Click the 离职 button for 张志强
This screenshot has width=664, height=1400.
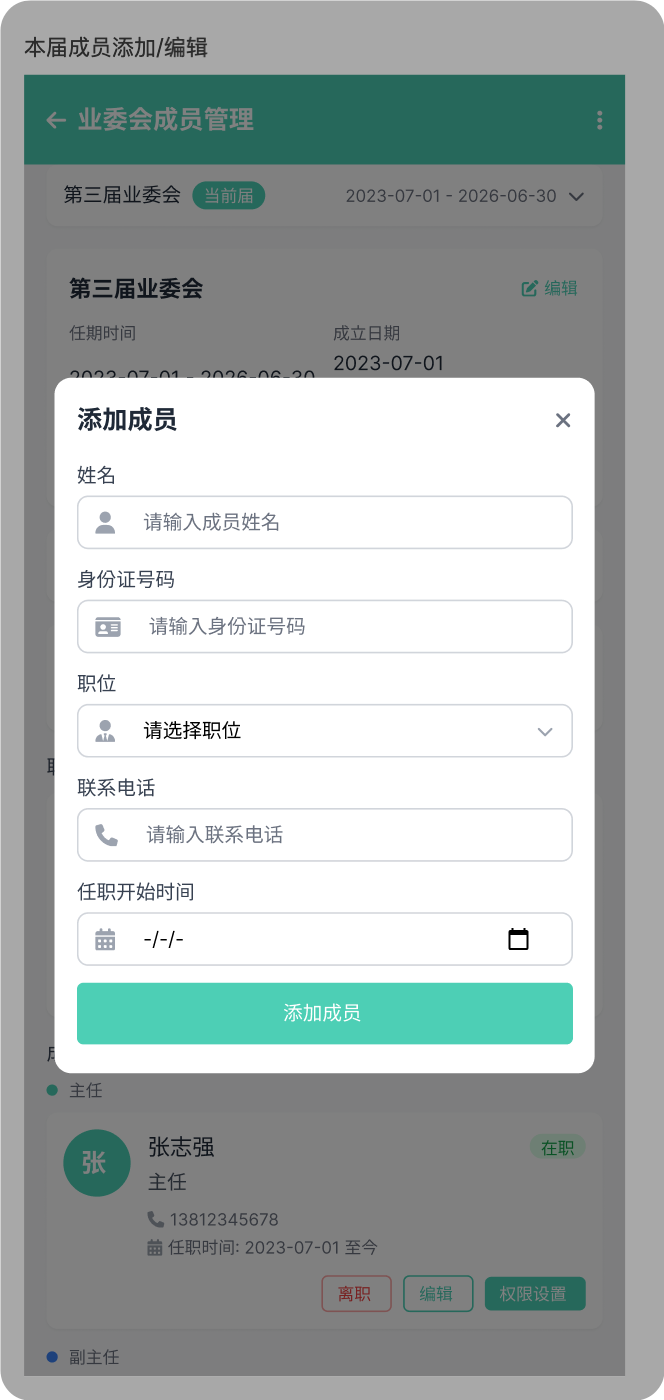pyautogui.click(x=356, y=1293)
